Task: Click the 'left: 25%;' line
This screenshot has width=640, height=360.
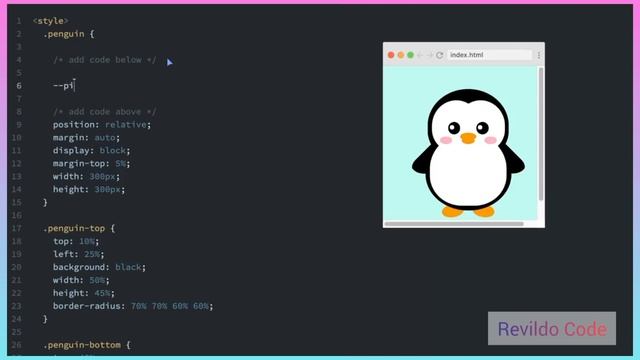Action: tap(78, 254)
